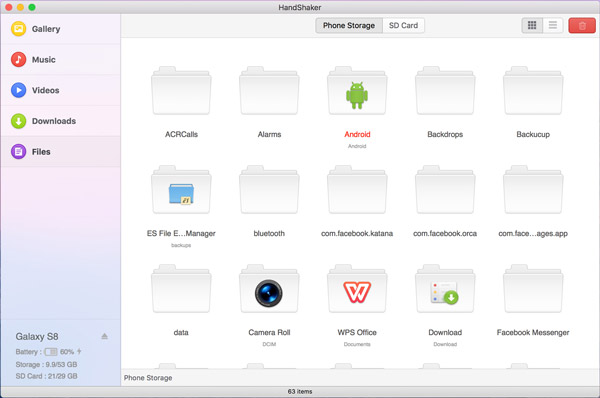The height and width of the screenshot is (398, 600).
Task: Click the Phone Storage path breadcrumb
Action: pos(148,378)
